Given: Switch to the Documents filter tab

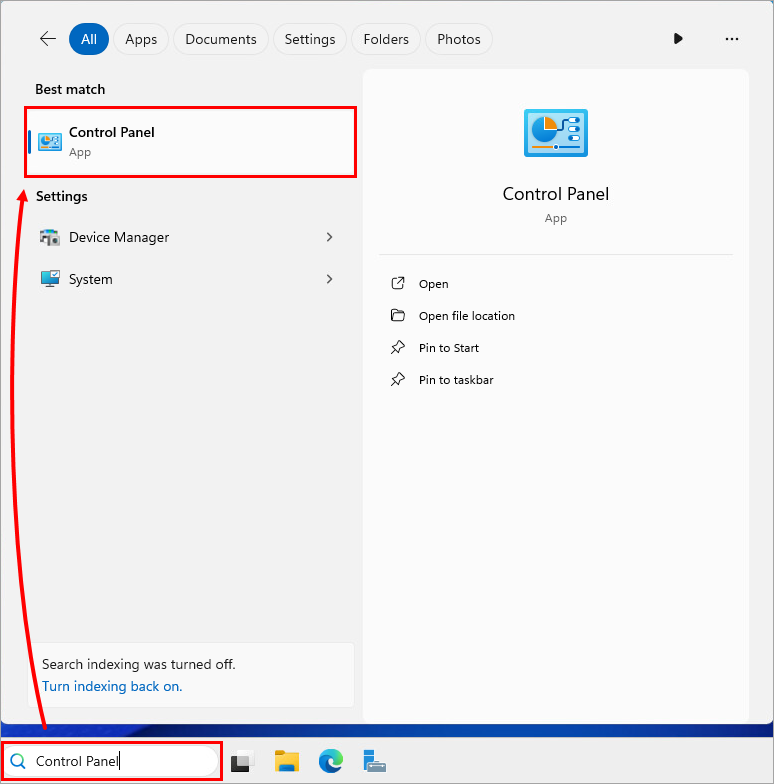Looking at the screenshot, I should coord(221,39).
